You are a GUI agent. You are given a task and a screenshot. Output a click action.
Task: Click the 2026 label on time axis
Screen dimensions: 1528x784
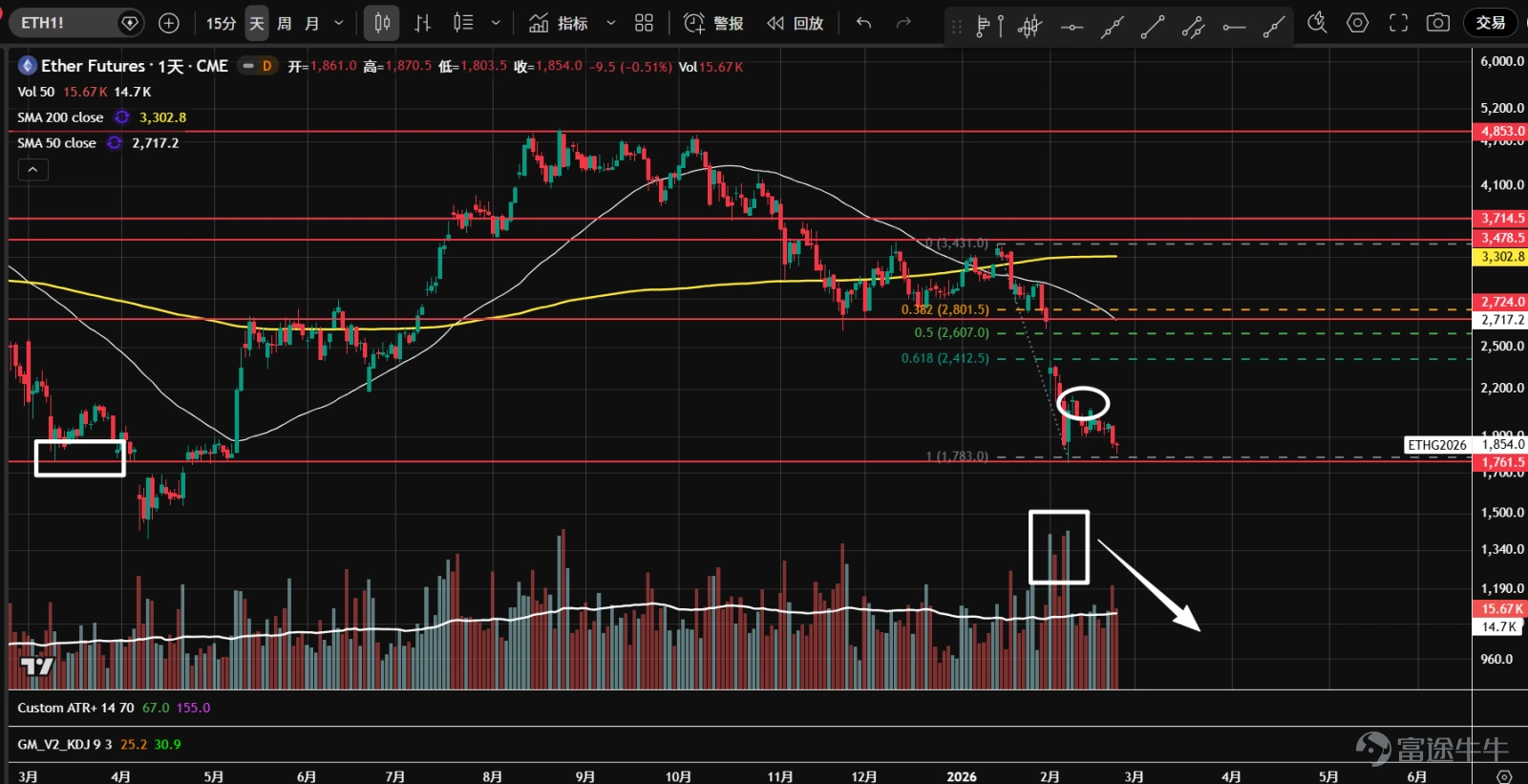(x=962, y=776)
